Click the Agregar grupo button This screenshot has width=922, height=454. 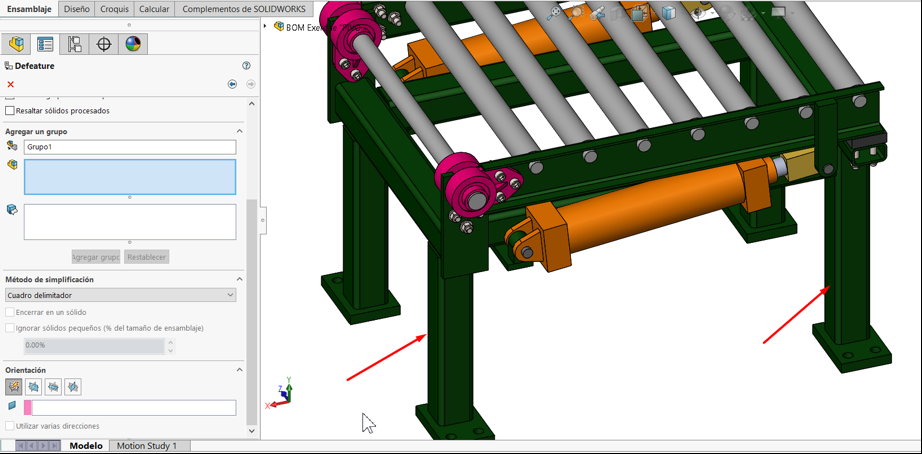point(96,257)
